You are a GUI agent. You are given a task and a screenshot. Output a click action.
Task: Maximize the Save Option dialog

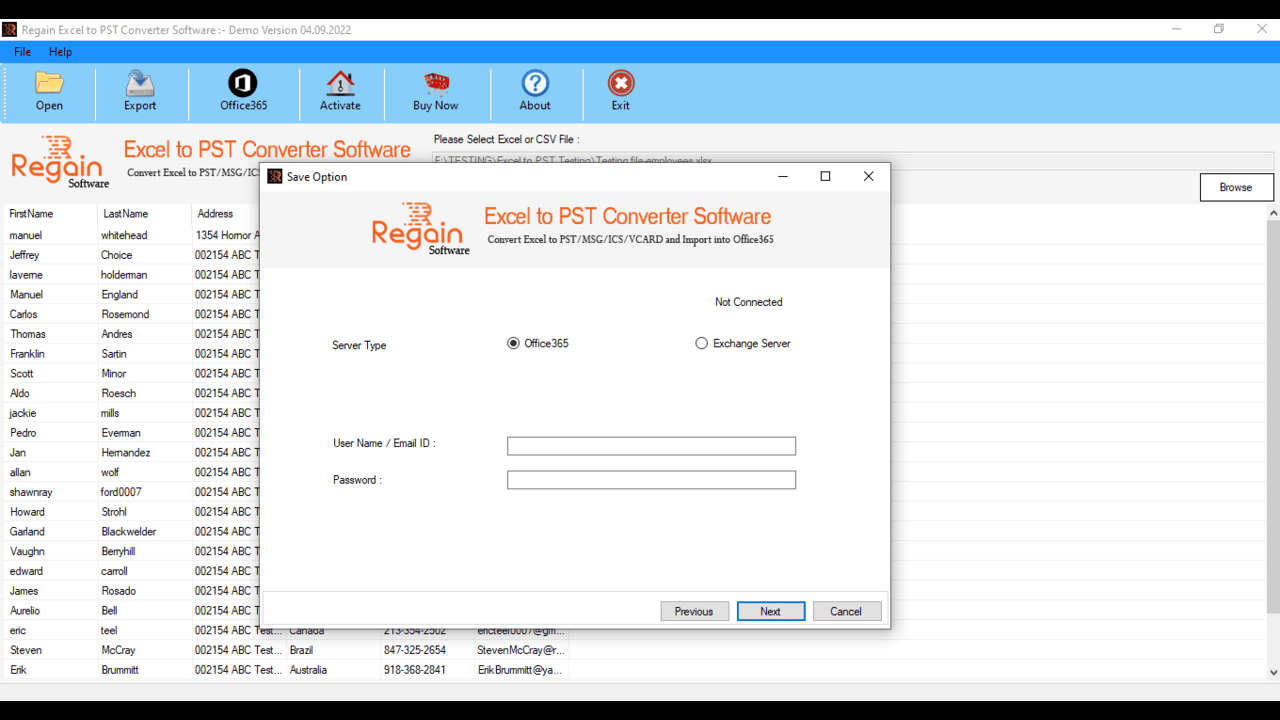tap(825, 176)
